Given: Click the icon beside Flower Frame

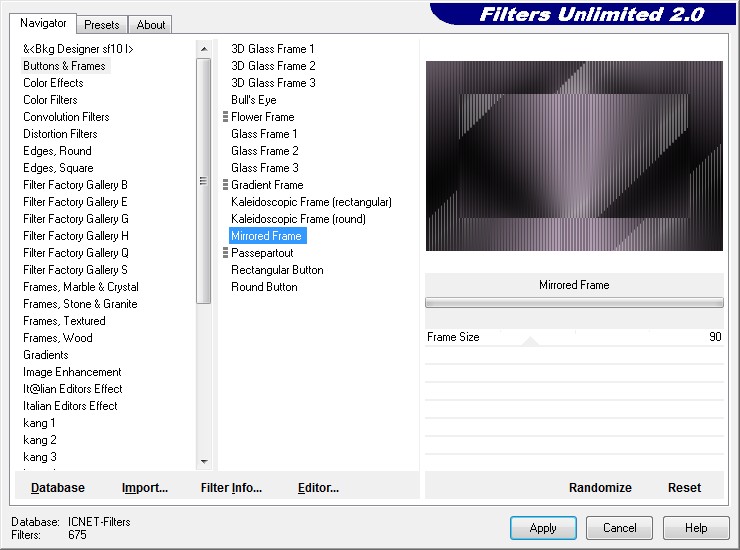Looking at the screenshot, I should (225, 117).
